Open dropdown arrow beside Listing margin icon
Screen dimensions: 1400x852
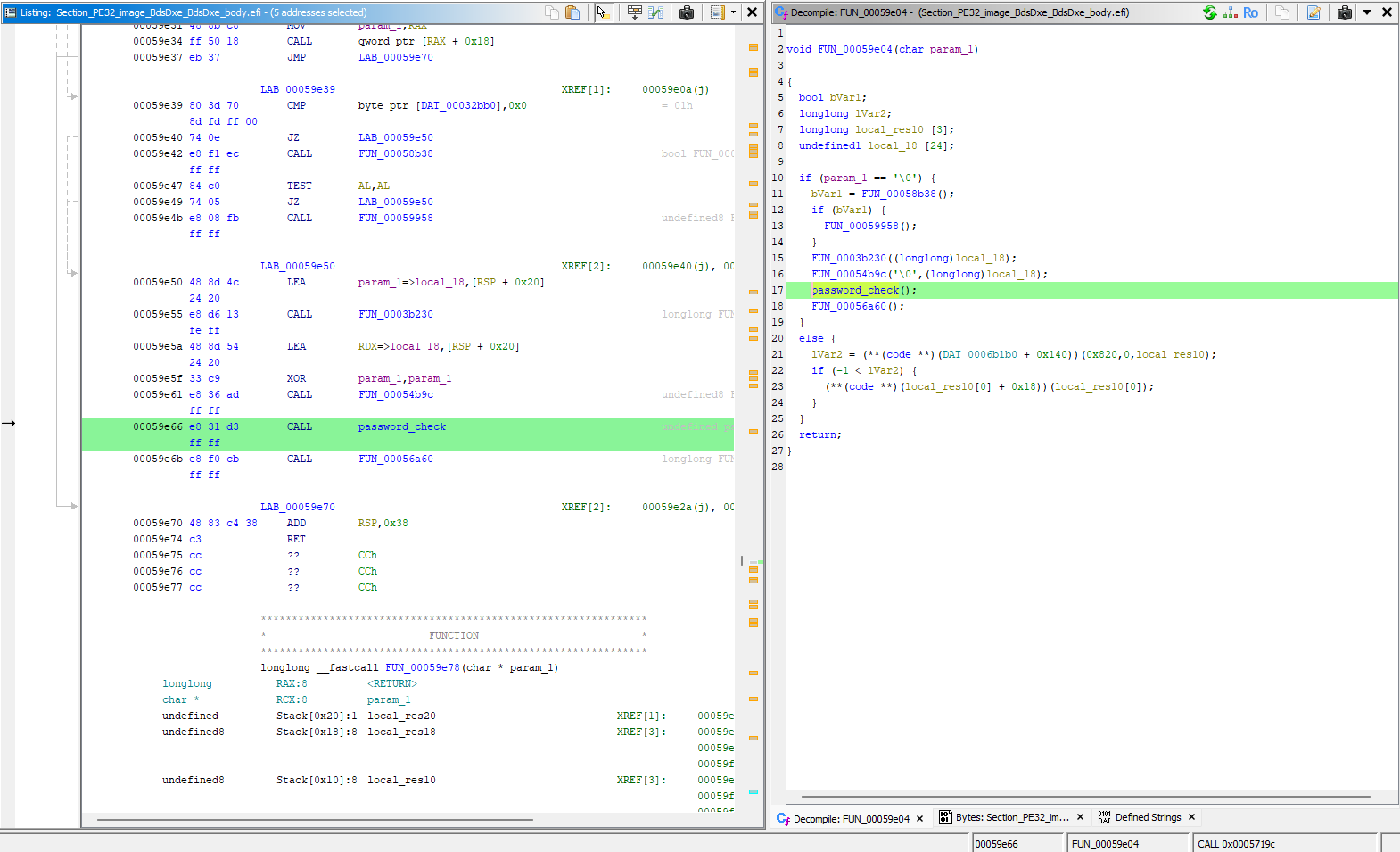[734, 12]
